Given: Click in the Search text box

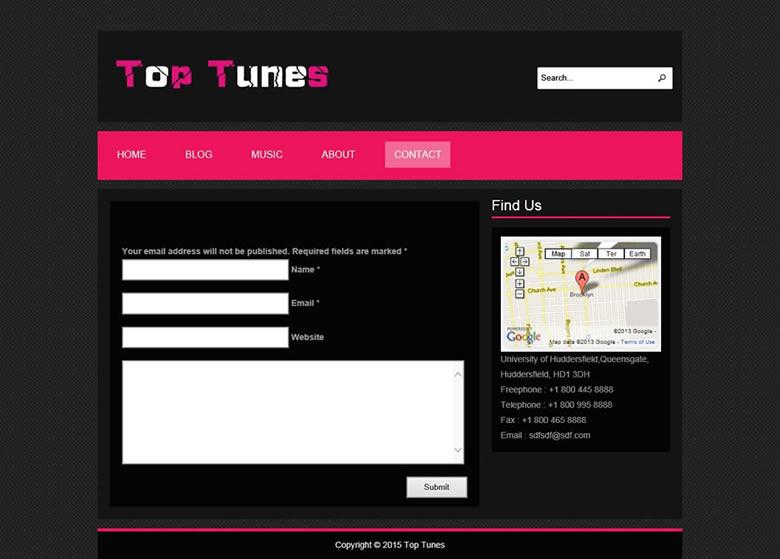Looking at the screenshot, I should [x=595, y=78].
